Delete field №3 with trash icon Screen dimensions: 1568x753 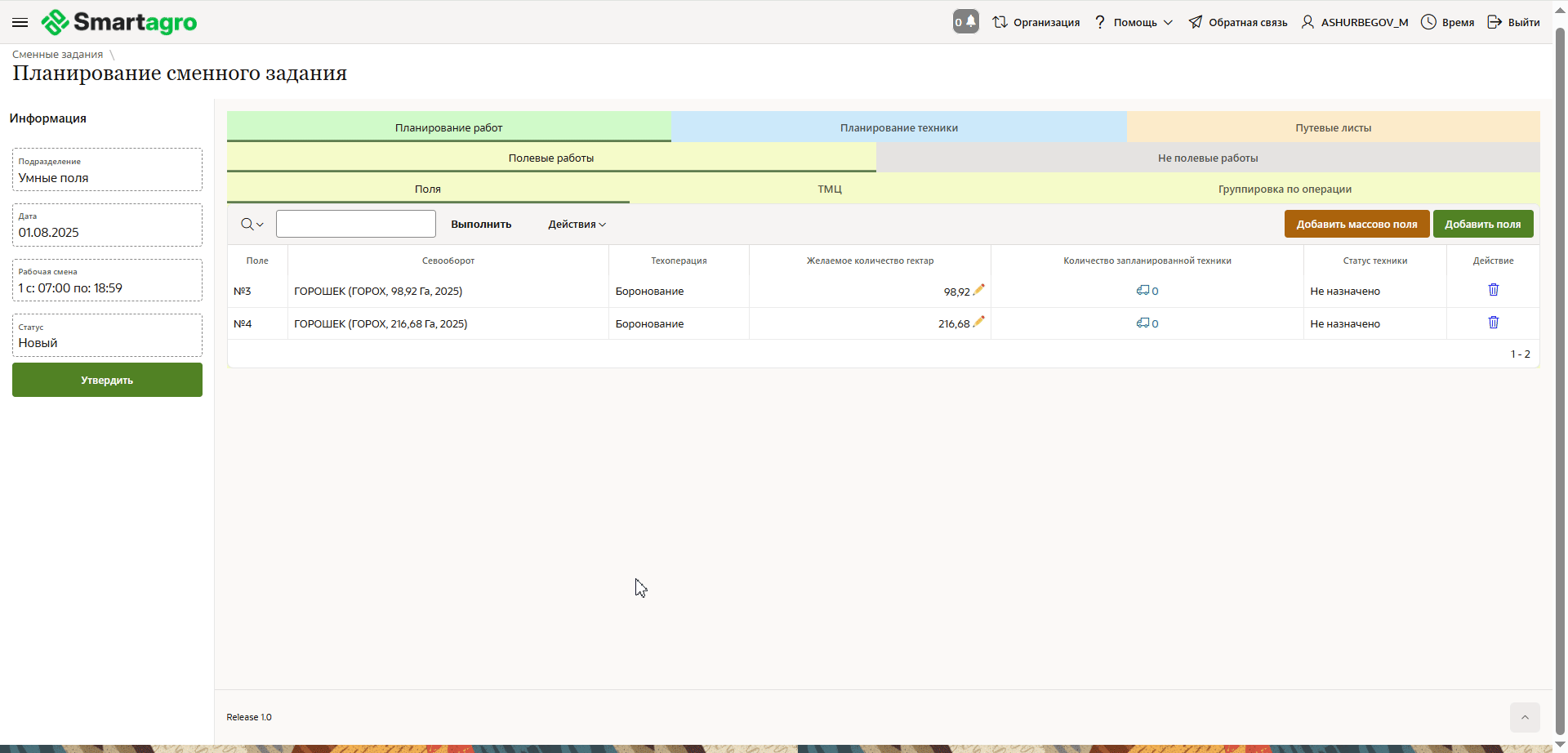1493,290
